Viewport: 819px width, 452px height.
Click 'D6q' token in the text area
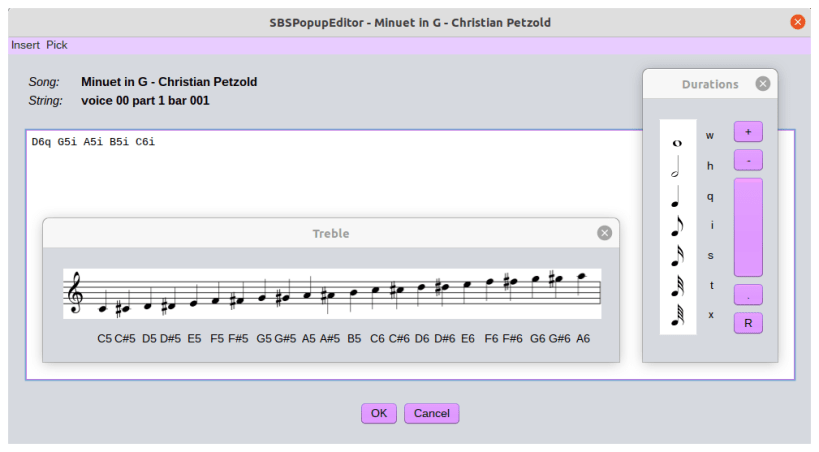41,142
